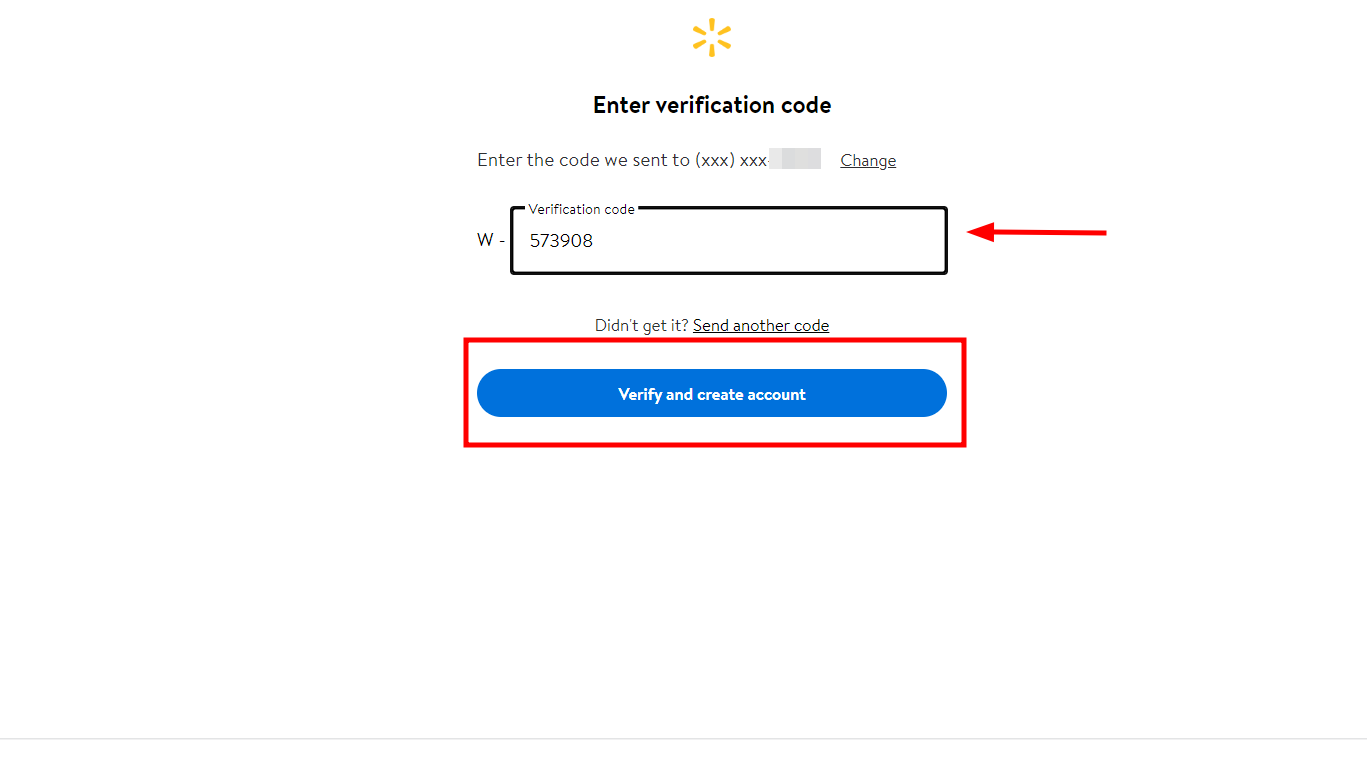Click the 'Didn't get it?' text
Viewport: 1367px width, 757px height.
click(641, 325)
